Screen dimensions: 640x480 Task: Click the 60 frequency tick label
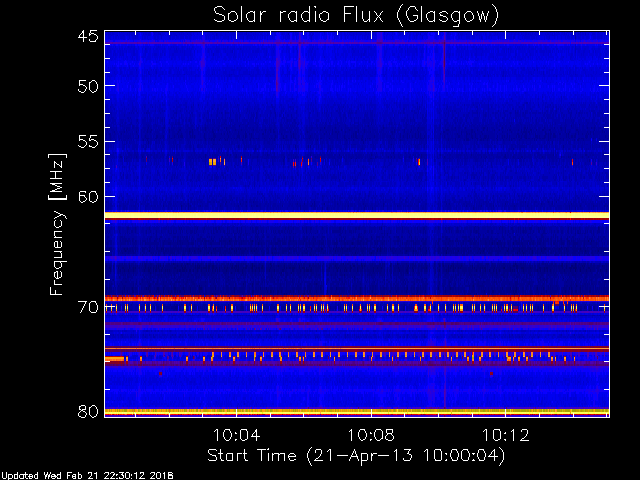click(x=88, y=197)
